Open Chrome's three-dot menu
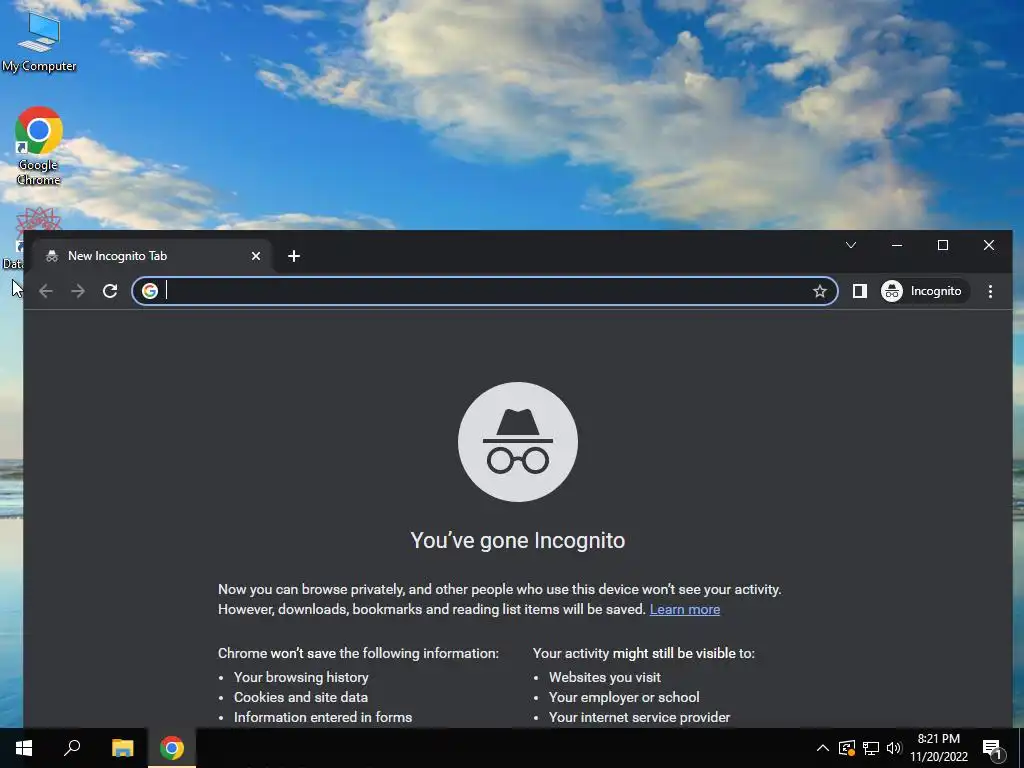 [990, 291]
